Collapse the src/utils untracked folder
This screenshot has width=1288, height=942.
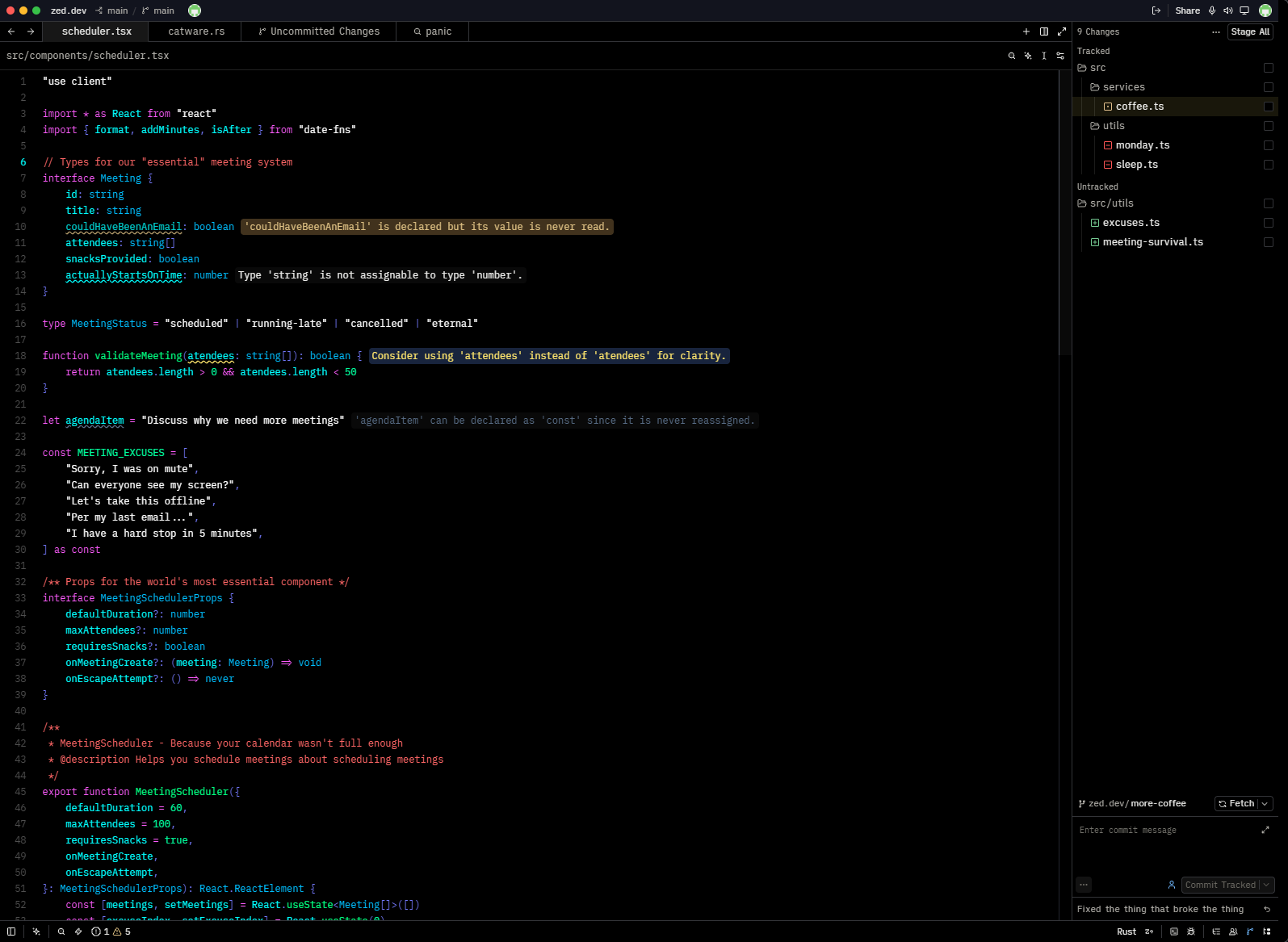[x=1105, y=203]
